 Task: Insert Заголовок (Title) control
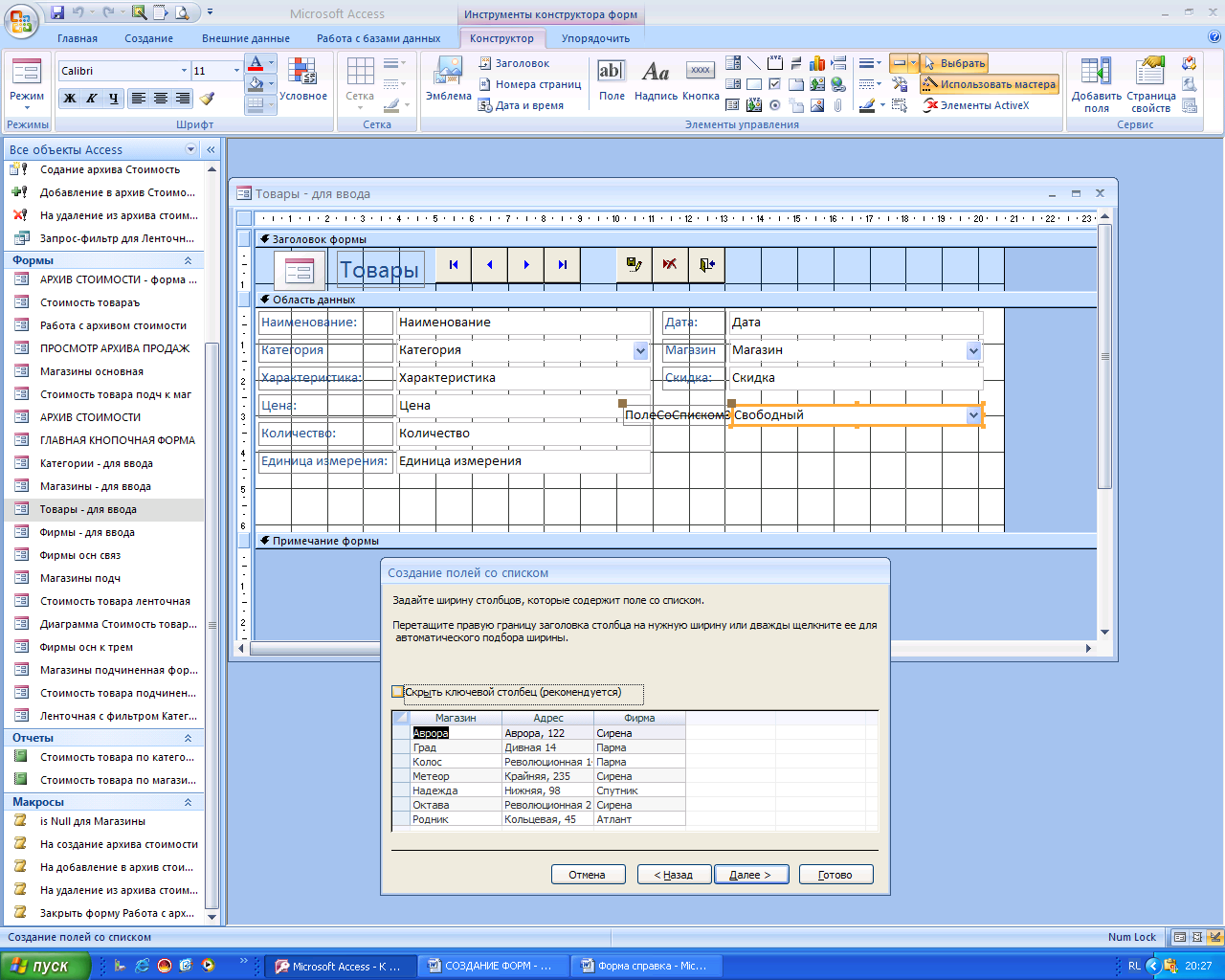point(514,63)
